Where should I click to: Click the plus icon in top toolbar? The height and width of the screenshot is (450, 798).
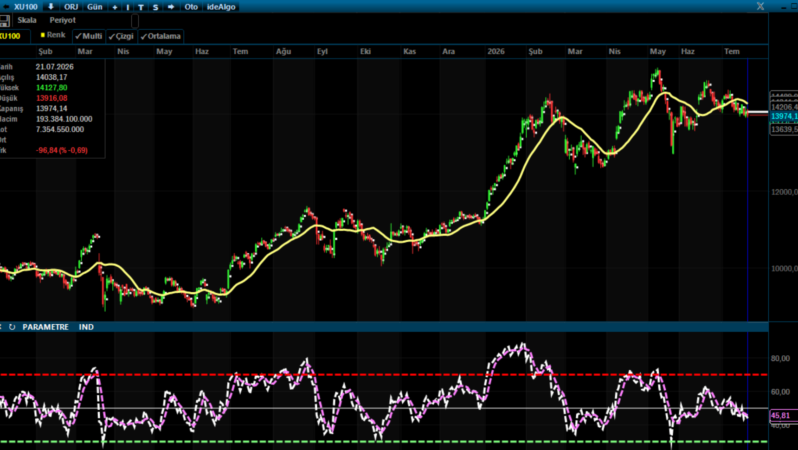point(115,7)
